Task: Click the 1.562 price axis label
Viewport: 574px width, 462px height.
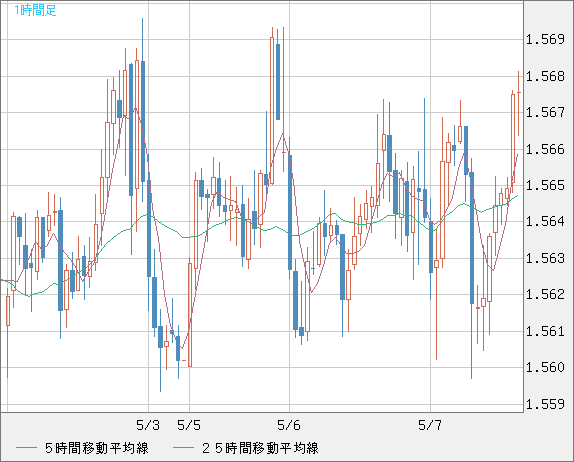Action: pos(545,294)
